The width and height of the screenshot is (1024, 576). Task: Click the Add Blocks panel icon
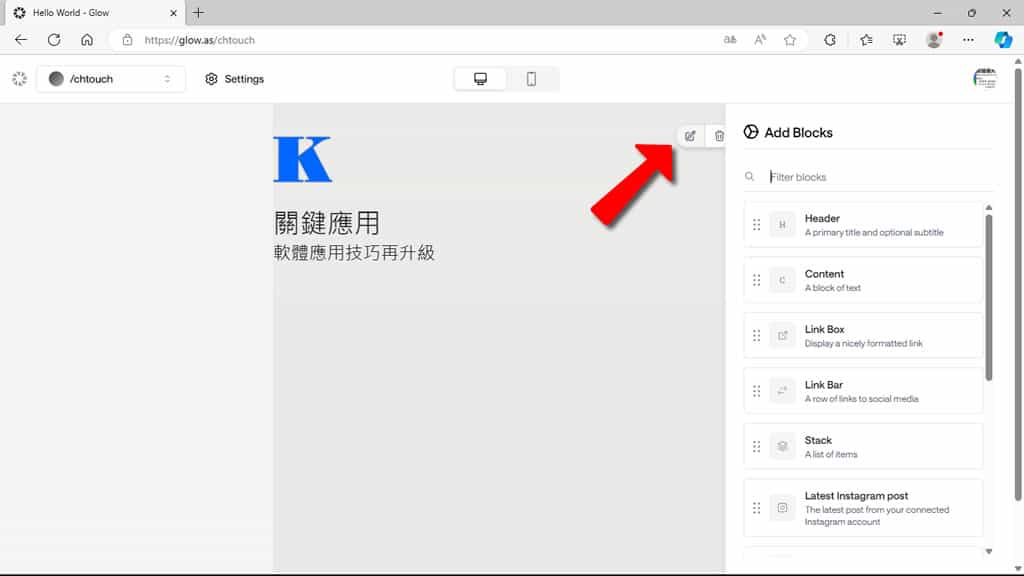tap(750, 132)
